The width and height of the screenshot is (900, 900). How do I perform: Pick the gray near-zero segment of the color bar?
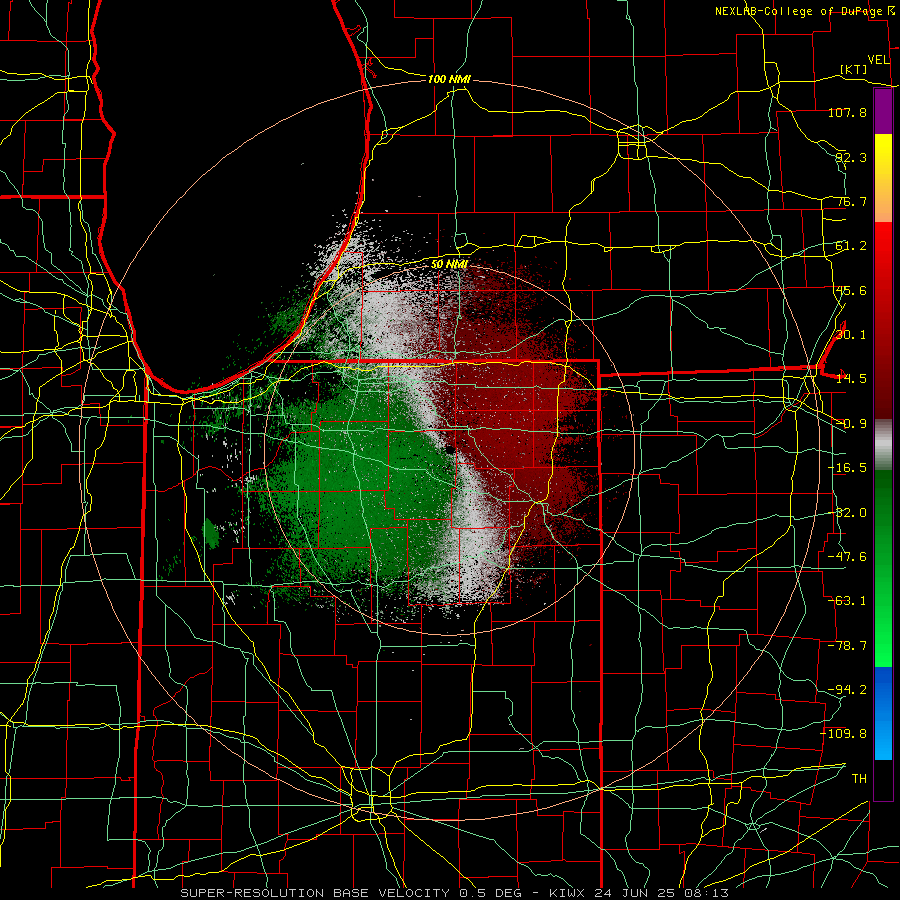[x=883, y=444]
